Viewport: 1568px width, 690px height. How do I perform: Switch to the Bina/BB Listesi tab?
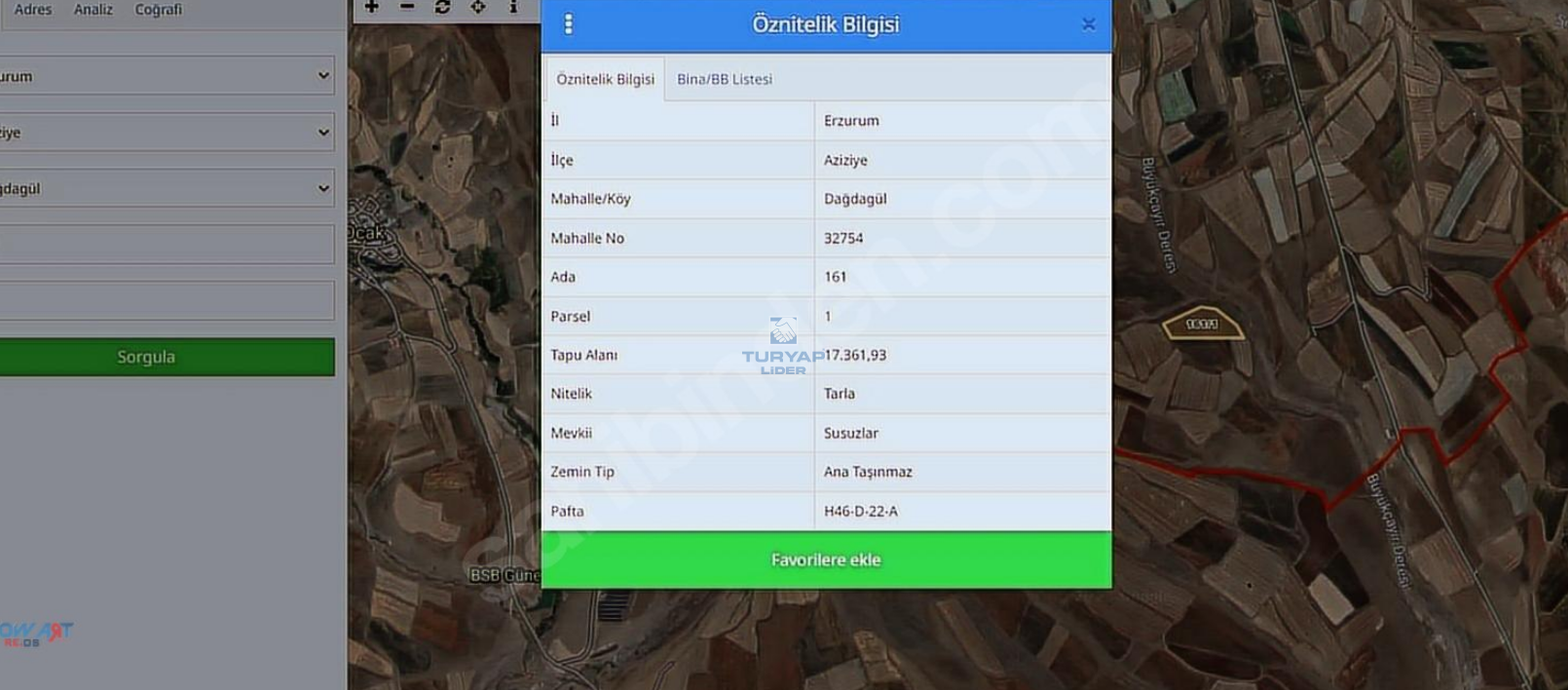click(725, 79)
